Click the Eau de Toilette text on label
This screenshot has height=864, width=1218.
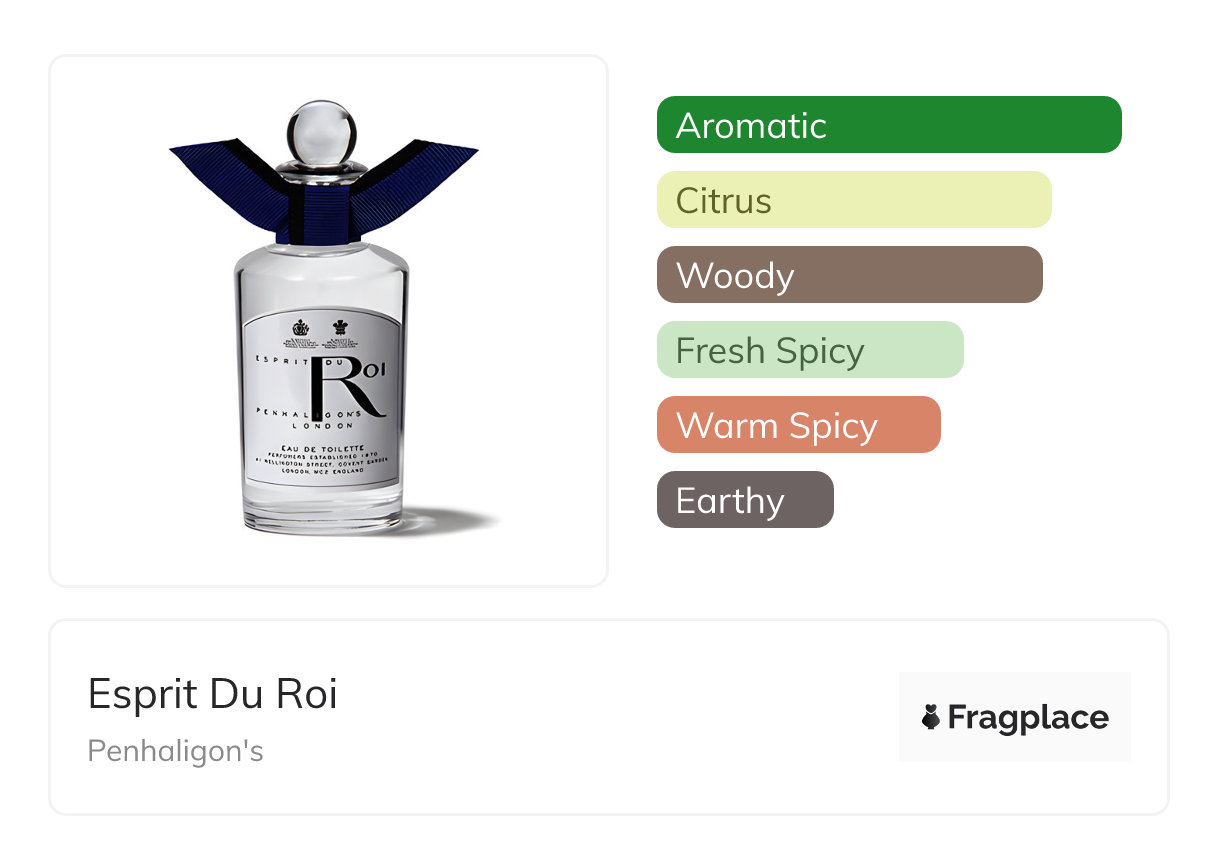click(x=321, y=449)
